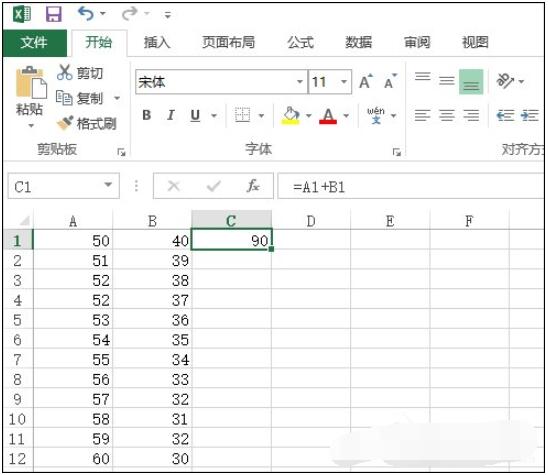Open the 页面布局 tab
Screen dimensions: 548x475
(x=229, y=43)
